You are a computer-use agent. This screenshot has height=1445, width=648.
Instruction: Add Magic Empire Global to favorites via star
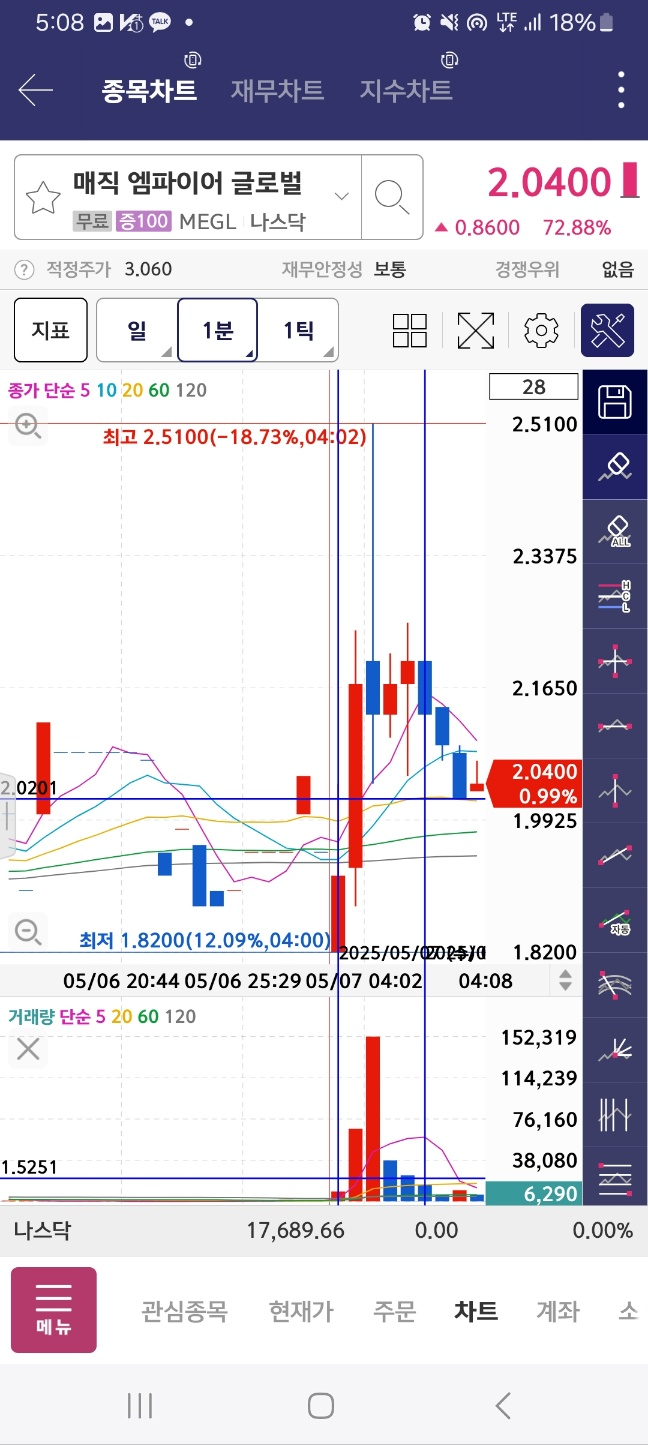point(43,198)
